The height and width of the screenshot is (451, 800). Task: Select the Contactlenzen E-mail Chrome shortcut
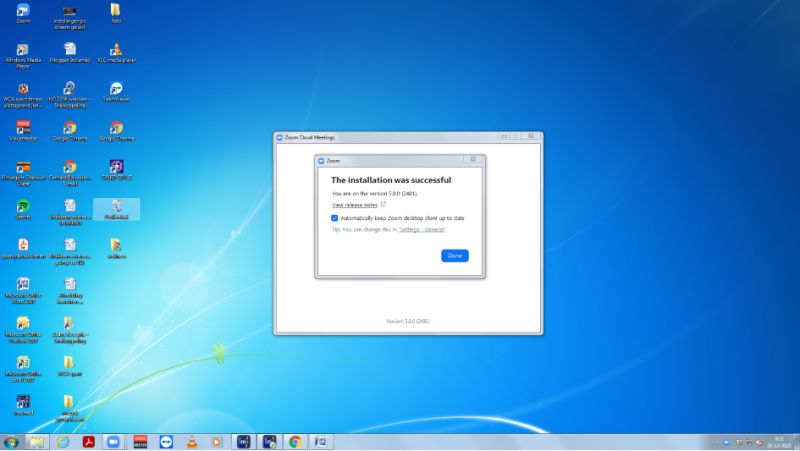click(x=70, y=173)
